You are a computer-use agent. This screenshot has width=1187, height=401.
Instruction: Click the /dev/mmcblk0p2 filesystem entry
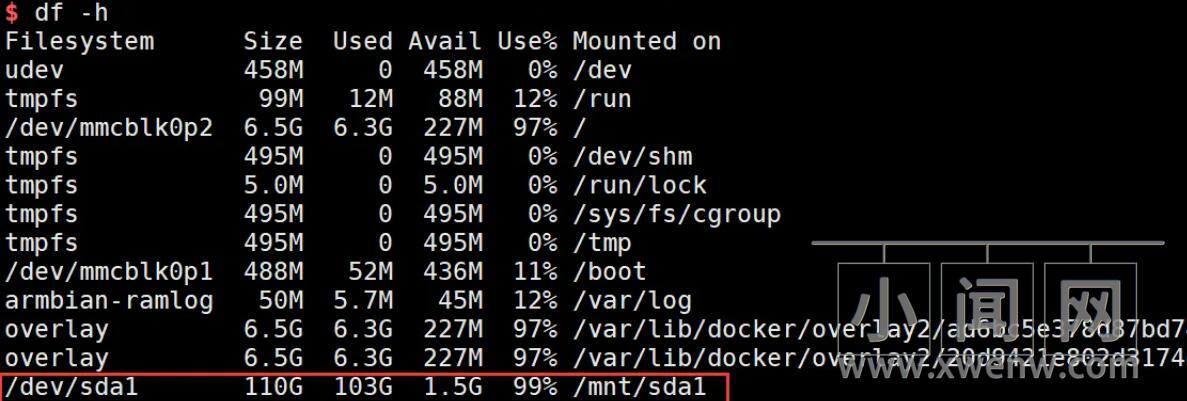click(x=108, y=128)
